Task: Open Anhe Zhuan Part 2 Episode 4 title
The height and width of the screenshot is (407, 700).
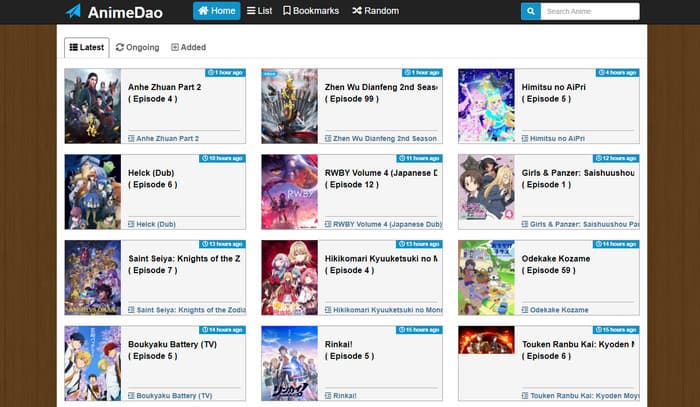Action: pos(164,93)
